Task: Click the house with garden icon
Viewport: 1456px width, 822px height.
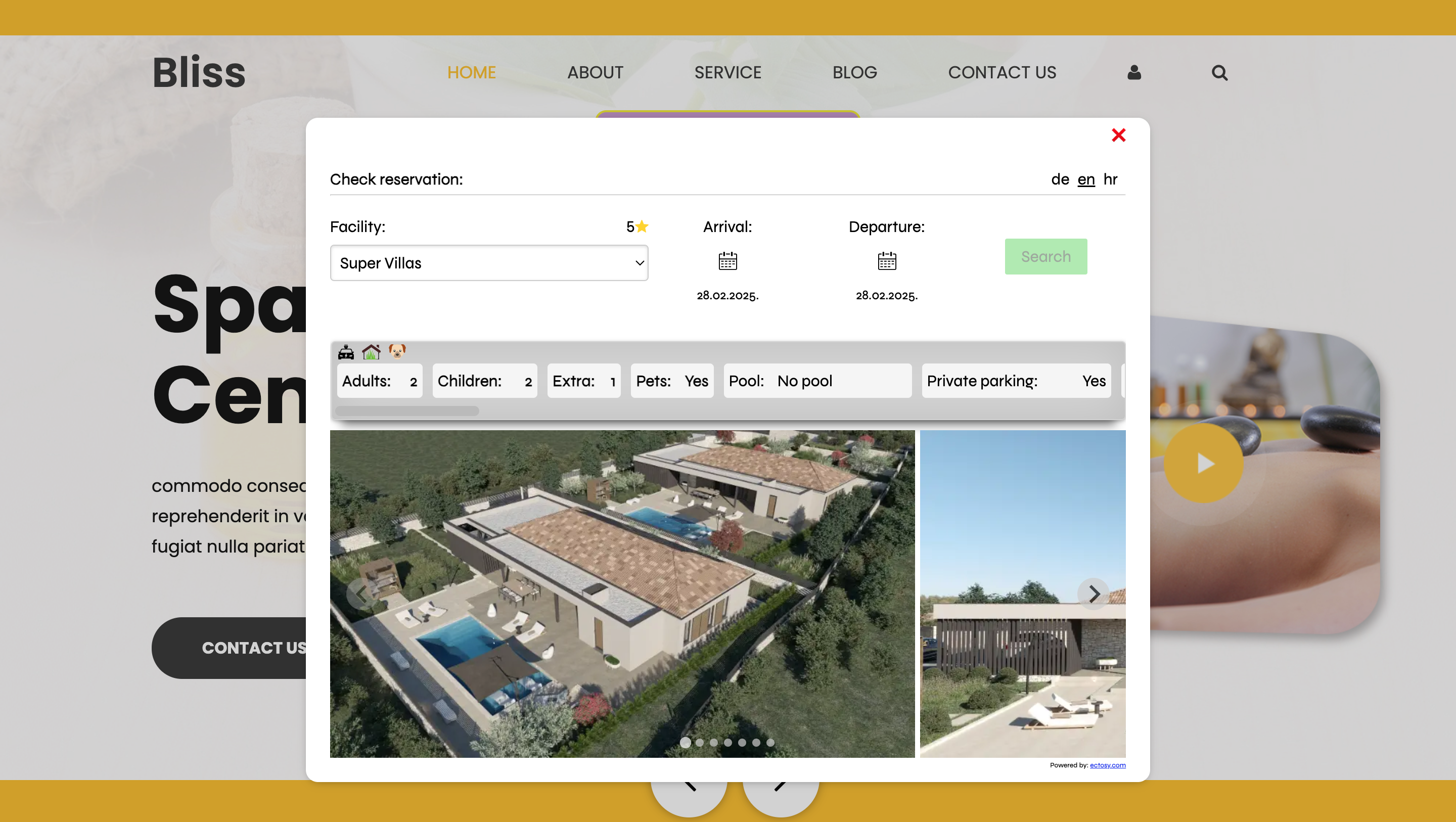Action: [371, 352]
